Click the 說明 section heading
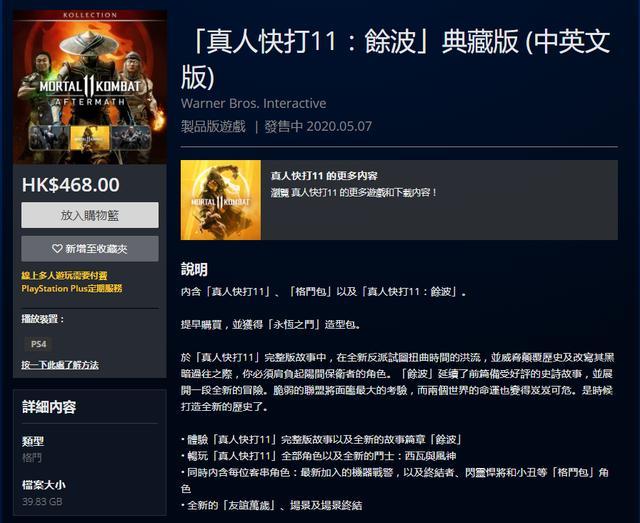The image size is (640, 523). tap(194, 269)
